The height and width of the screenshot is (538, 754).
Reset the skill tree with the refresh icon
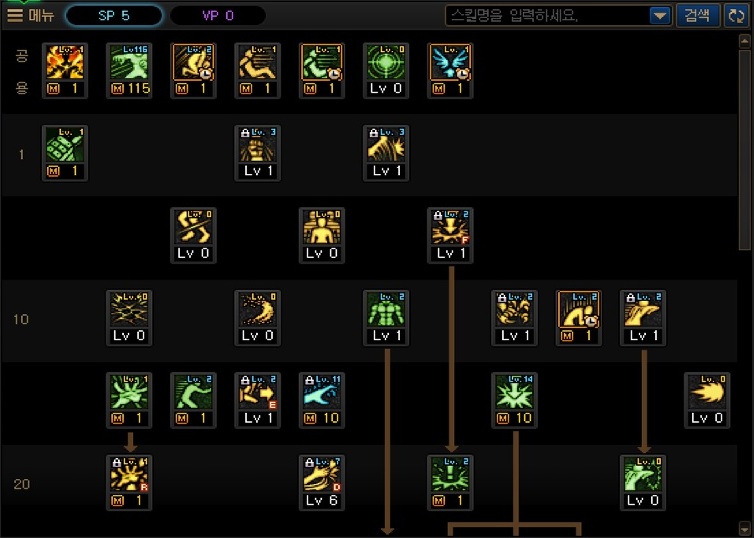coord(736,15)
